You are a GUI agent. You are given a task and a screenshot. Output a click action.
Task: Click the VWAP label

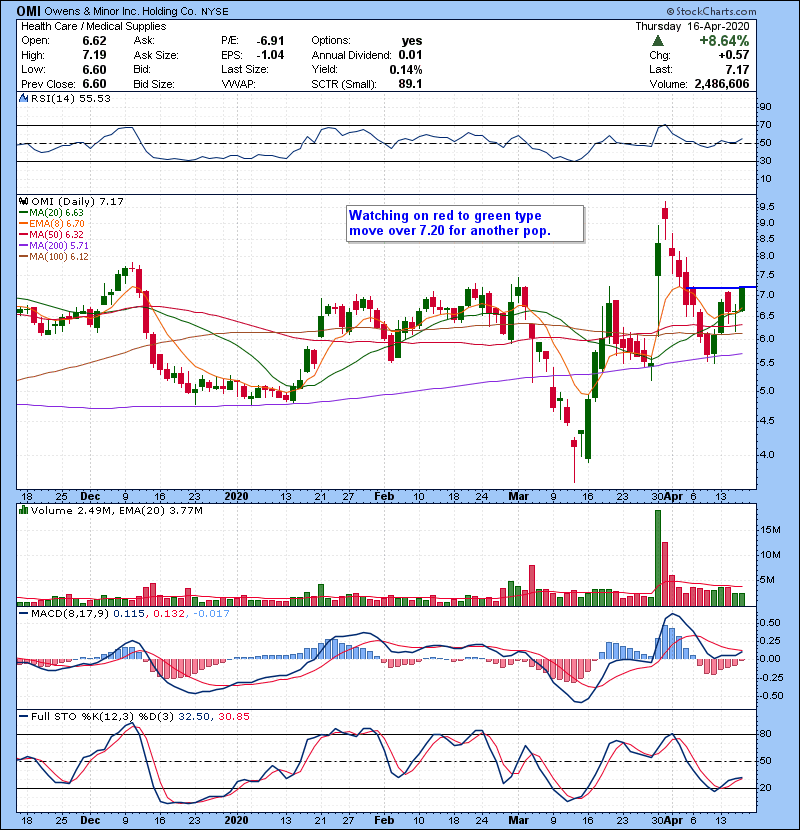click(x=238, y=84)
